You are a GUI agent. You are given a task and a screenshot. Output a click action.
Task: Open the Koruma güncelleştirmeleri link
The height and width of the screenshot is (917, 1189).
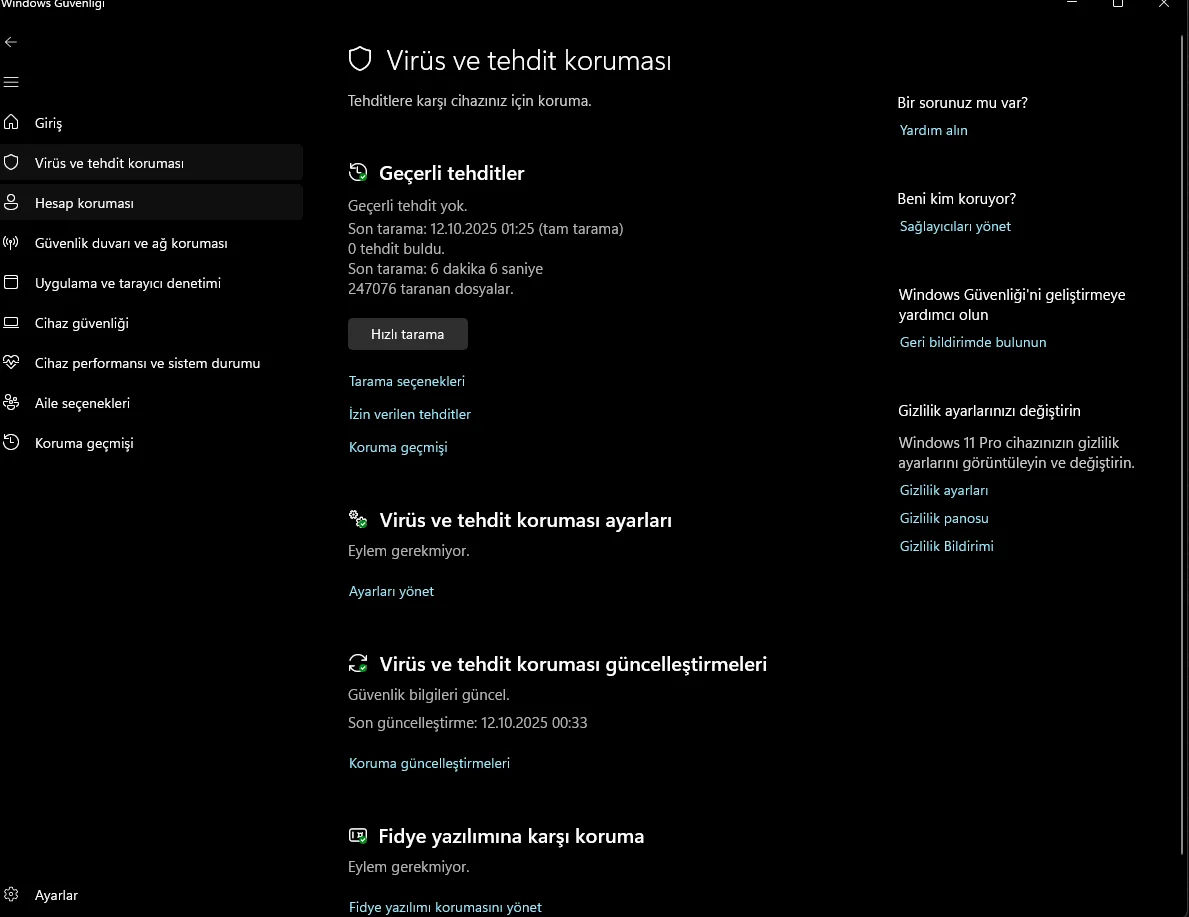[429, 763]
